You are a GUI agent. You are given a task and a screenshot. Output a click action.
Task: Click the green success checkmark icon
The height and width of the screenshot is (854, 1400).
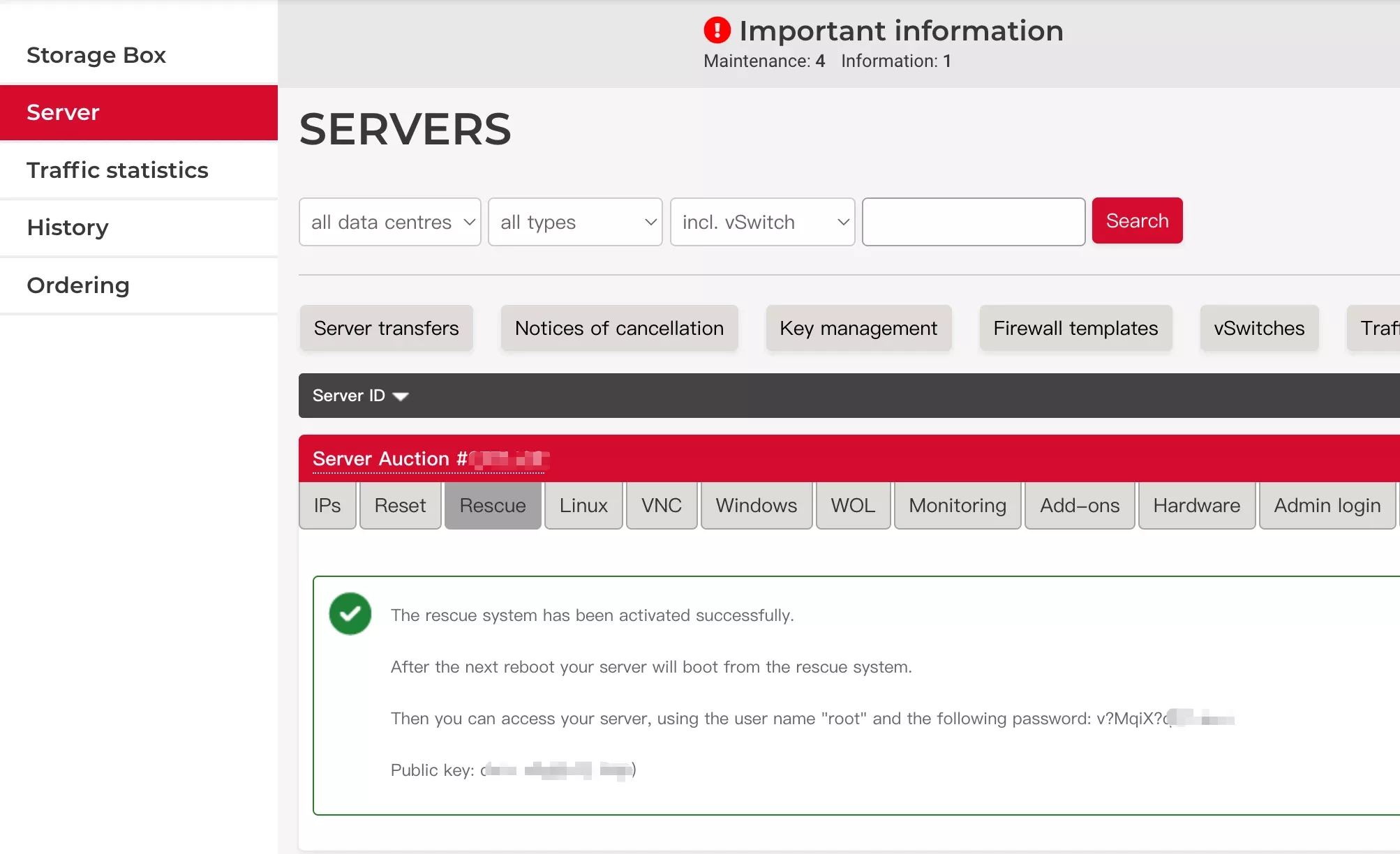(350, 614)
